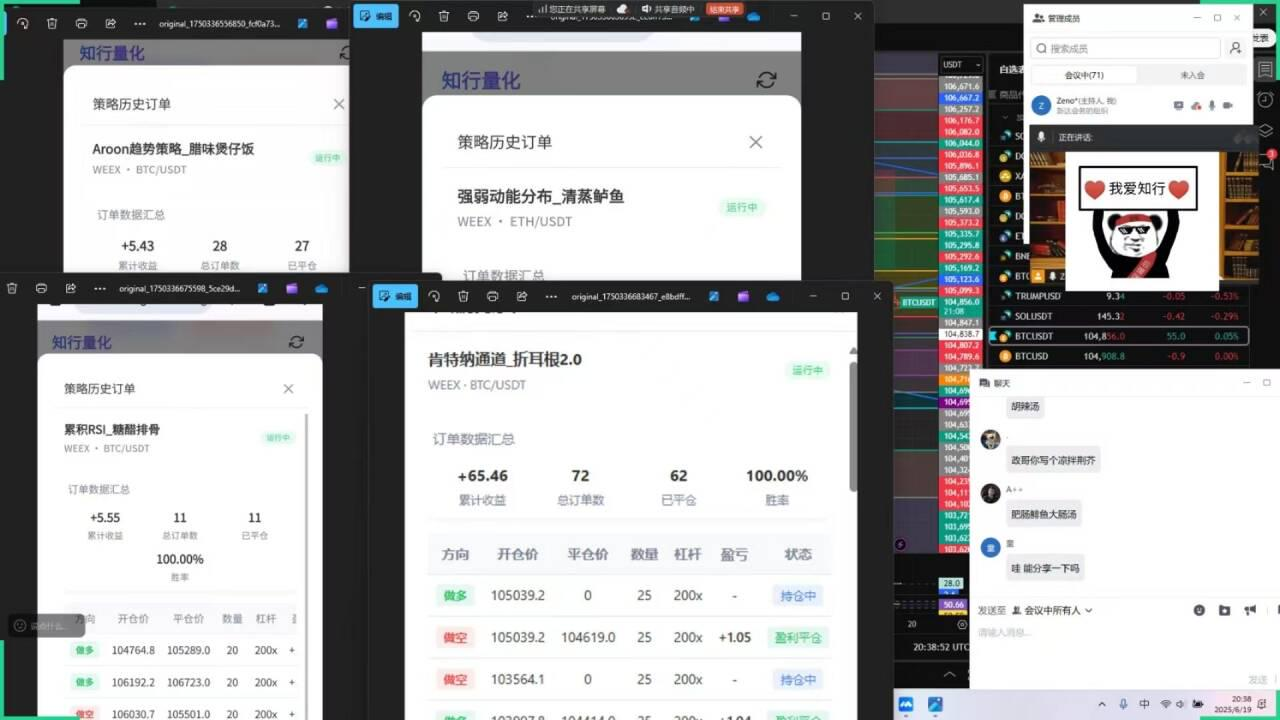Switch to the 未入会 tab

1192,75
